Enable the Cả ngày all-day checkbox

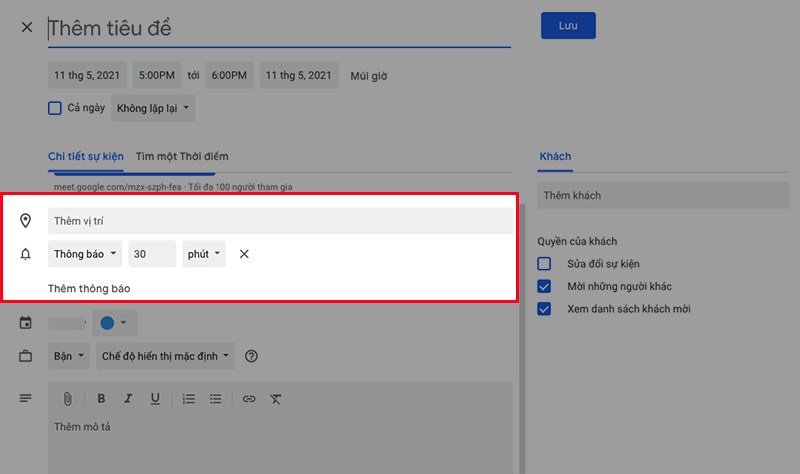coord(55,108)
